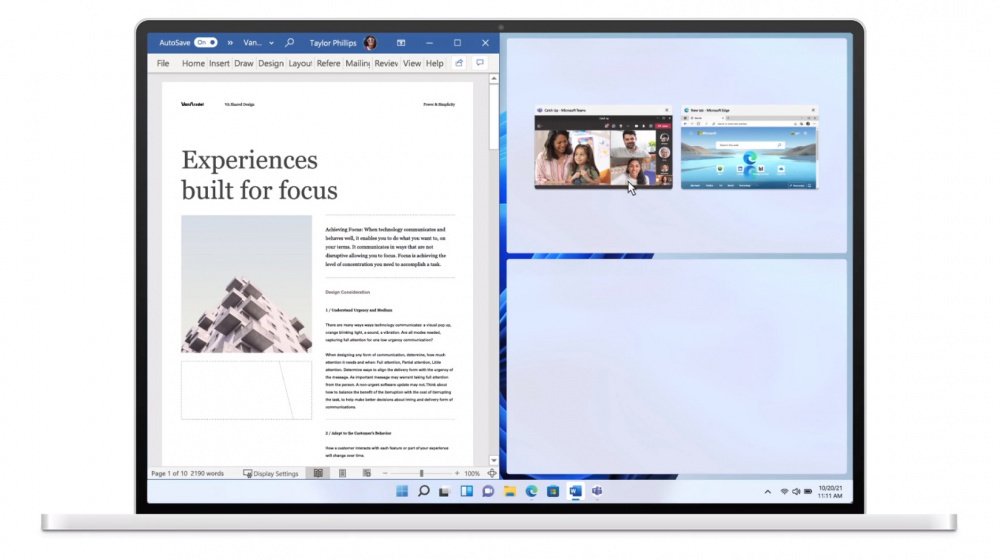Image resolution: width=1000 pixels, height=560 pixels.
Task: Toggle the AutoSave switch off
Action: click(x=205, y=43)
